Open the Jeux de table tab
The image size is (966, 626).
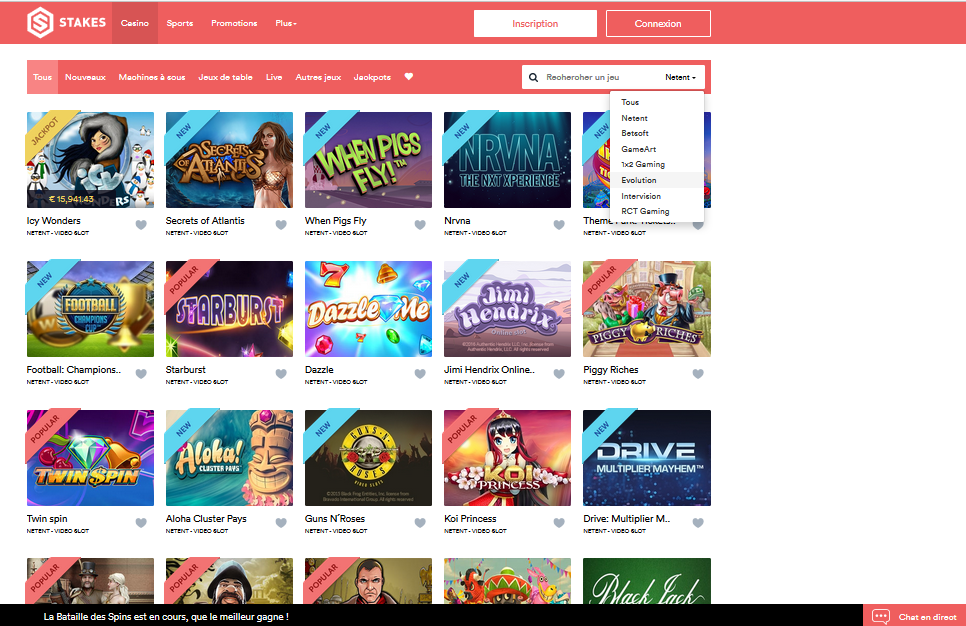(225, 77)
